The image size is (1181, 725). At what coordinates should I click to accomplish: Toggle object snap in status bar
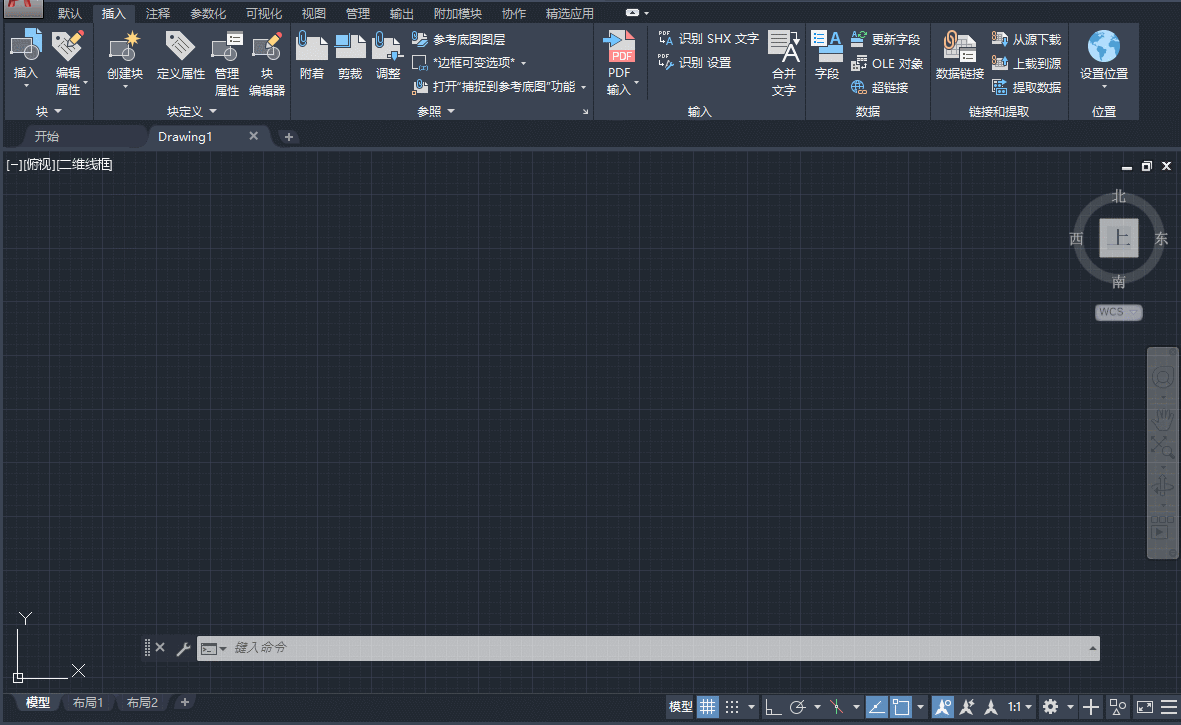coord(874,707)
